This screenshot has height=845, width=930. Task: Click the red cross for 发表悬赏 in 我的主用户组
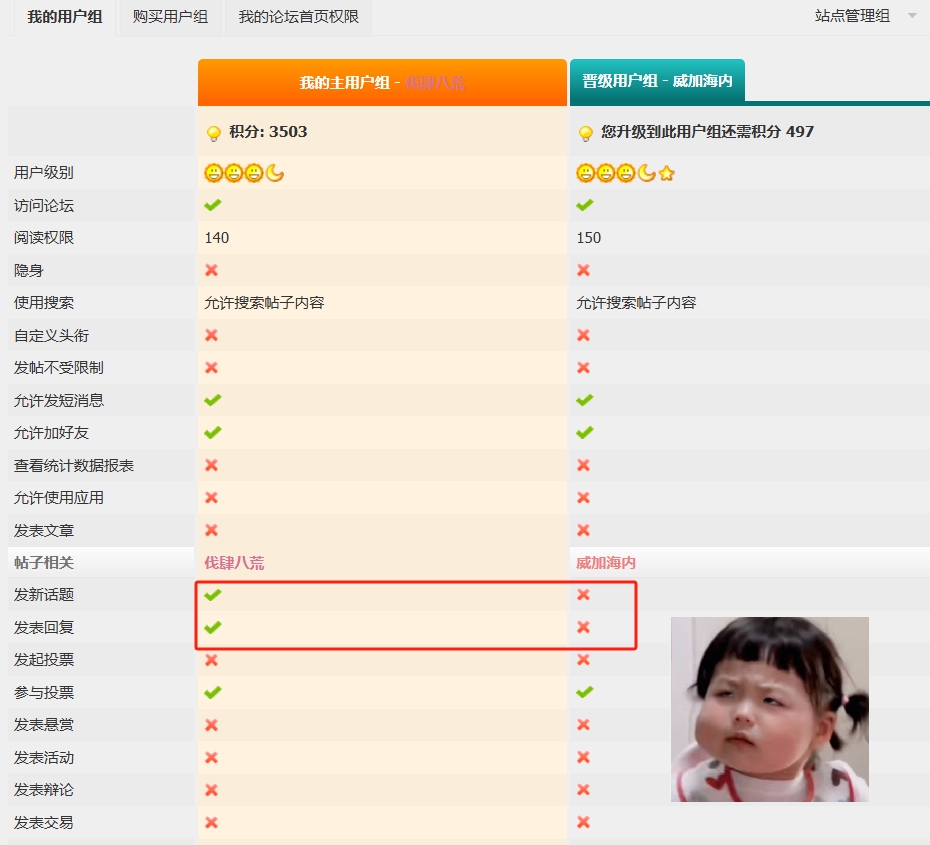click(x=211, y=725)
